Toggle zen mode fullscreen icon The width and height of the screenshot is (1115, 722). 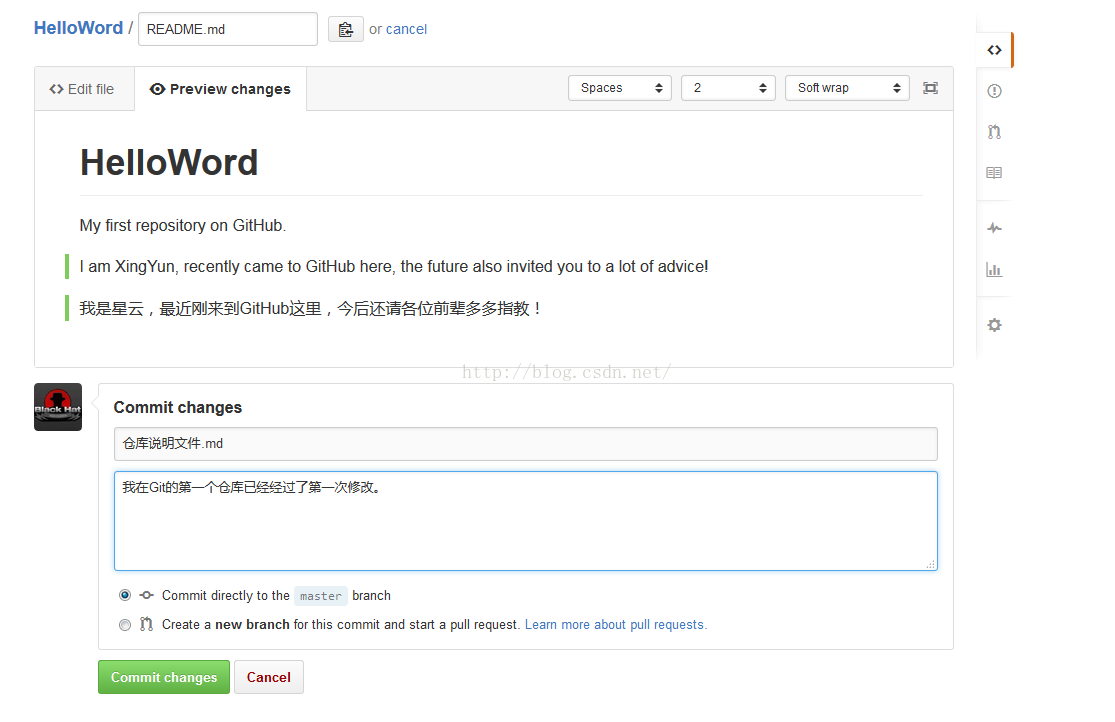pyautogui.click(x=930, y=88)
